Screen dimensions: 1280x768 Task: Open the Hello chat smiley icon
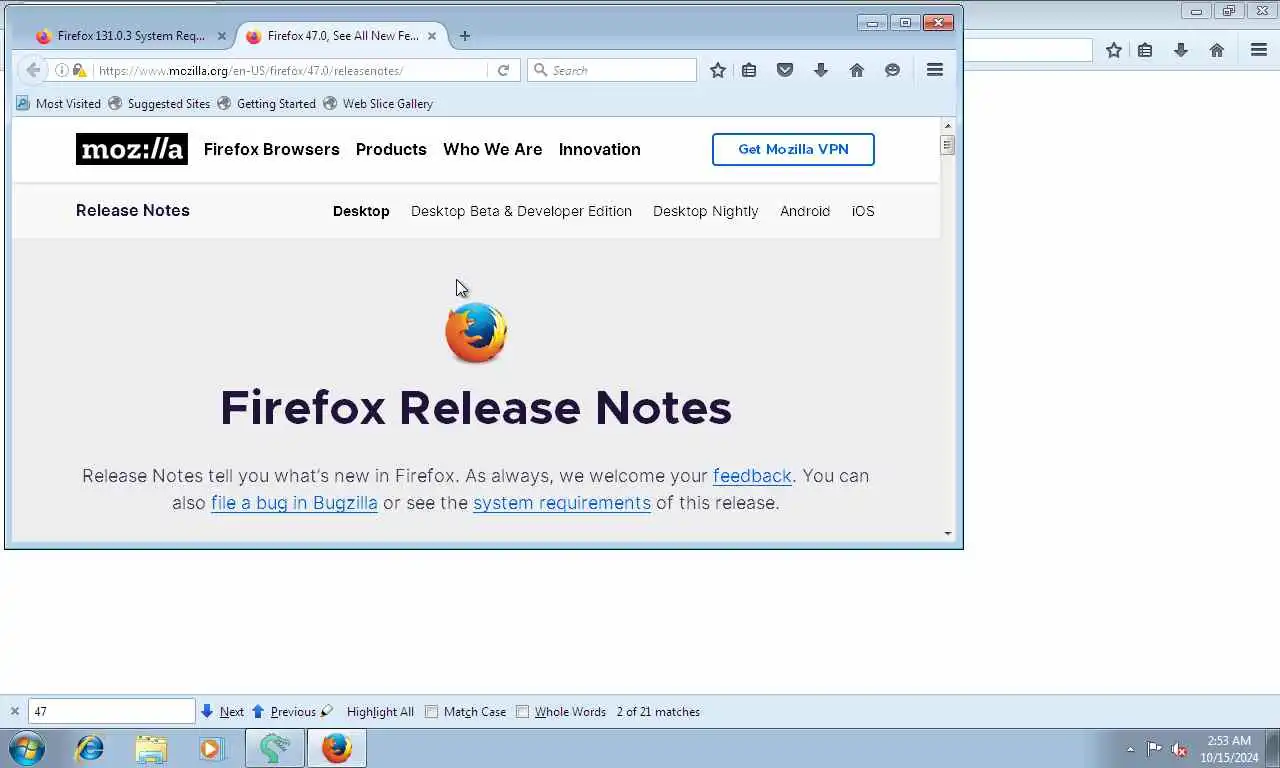tap(892, 70)
